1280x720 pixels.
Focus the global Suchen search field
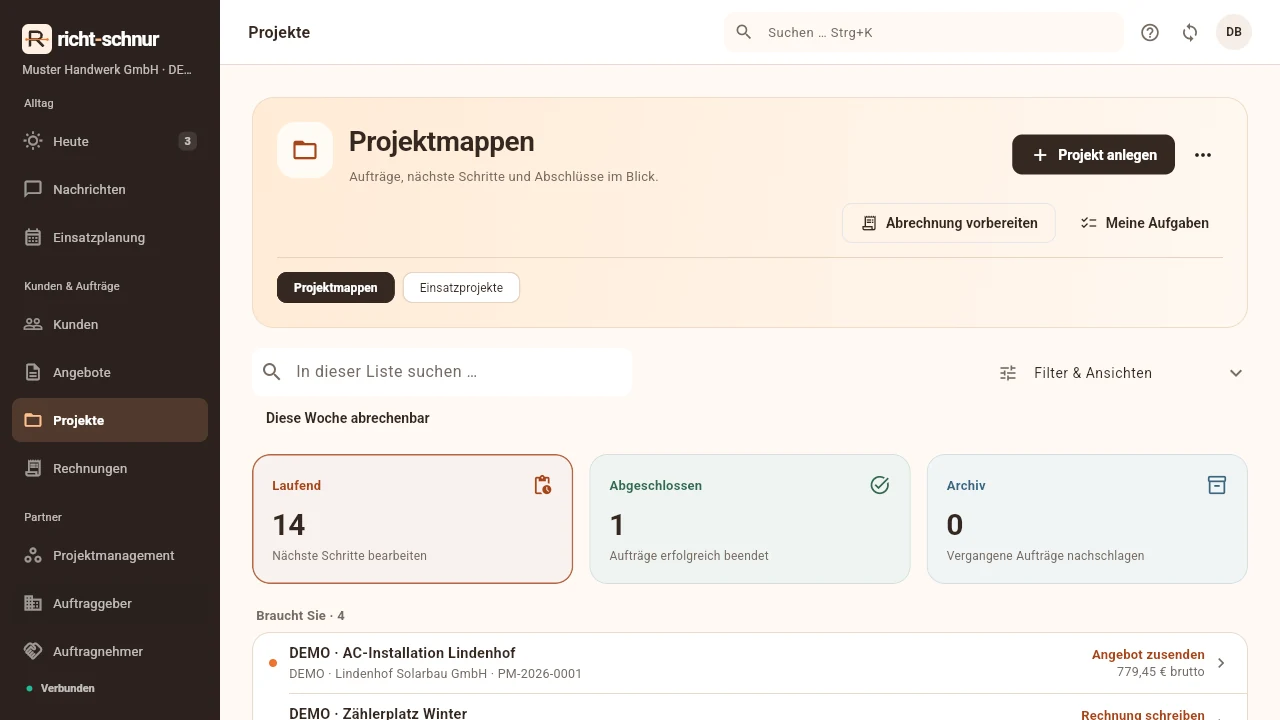coord(924,32)
